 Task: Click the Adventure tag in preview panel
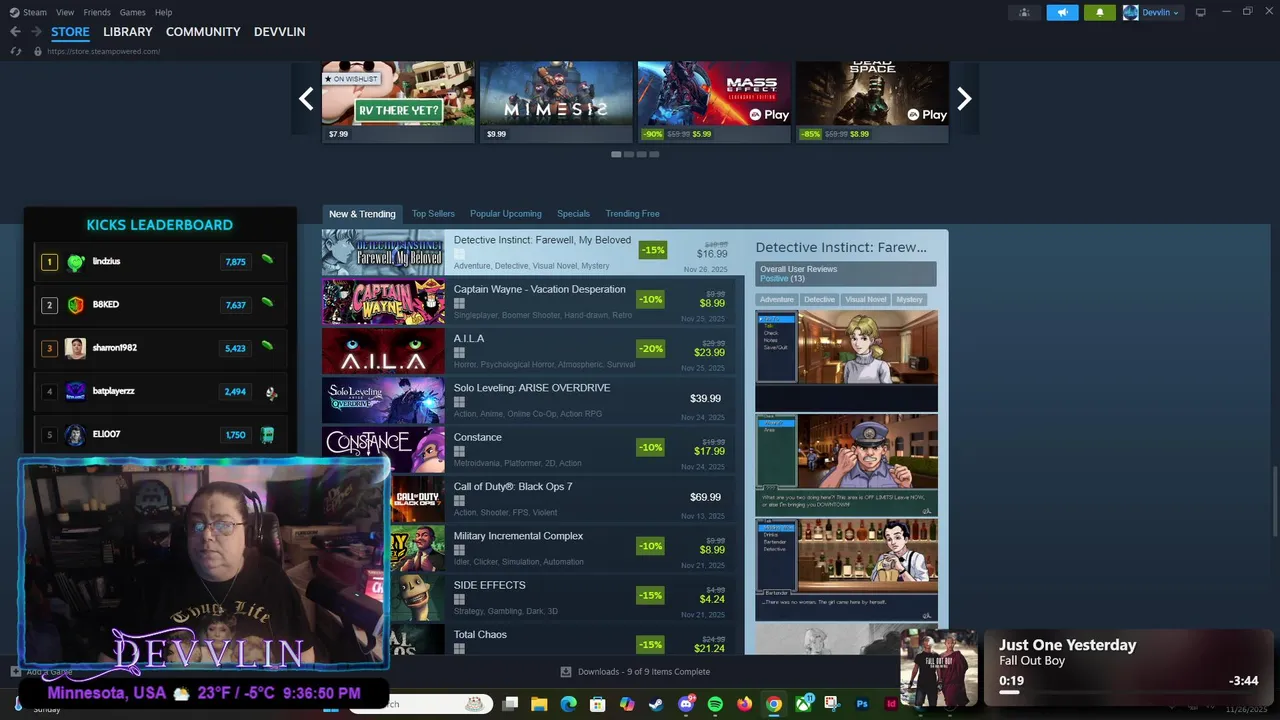coord(776,299)
